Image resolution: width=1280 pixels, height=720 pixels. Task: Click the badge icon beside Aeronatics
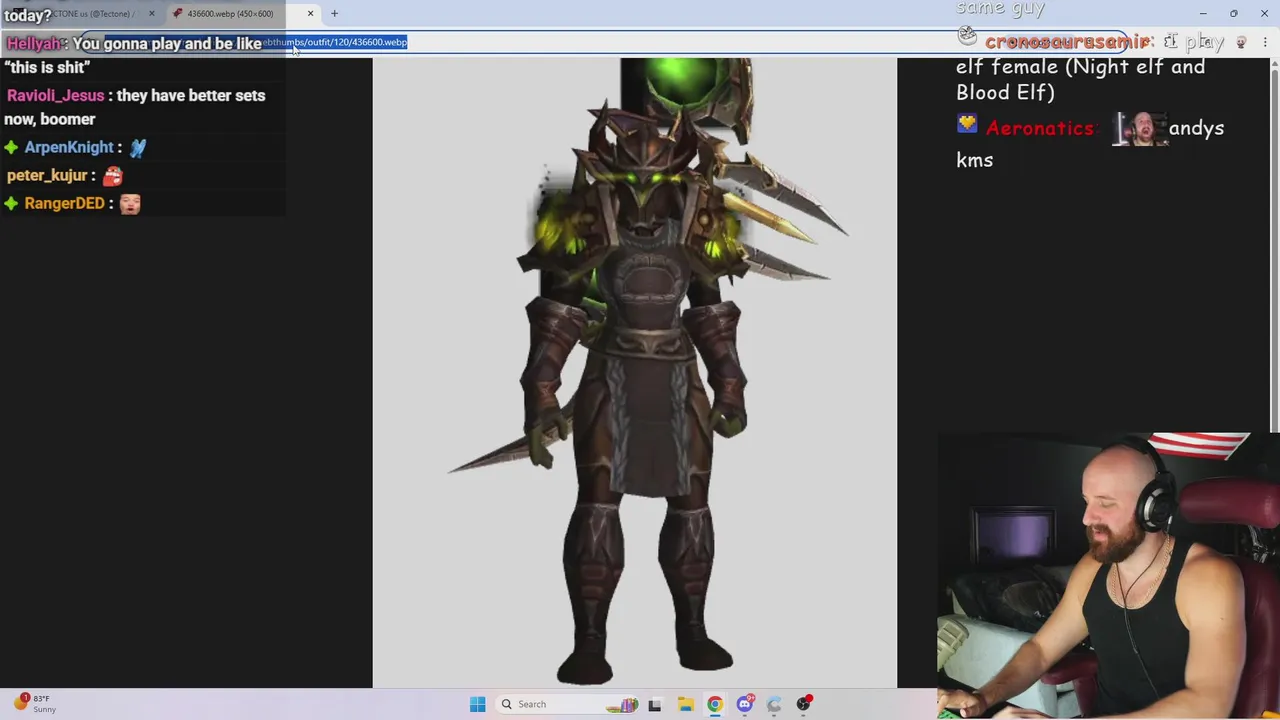pos(966,124)
